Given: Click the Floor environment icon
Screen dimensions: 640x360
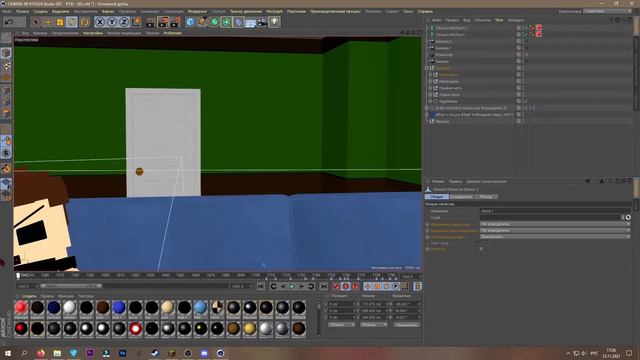Looking at the screenshot, I should pos(251,22).
